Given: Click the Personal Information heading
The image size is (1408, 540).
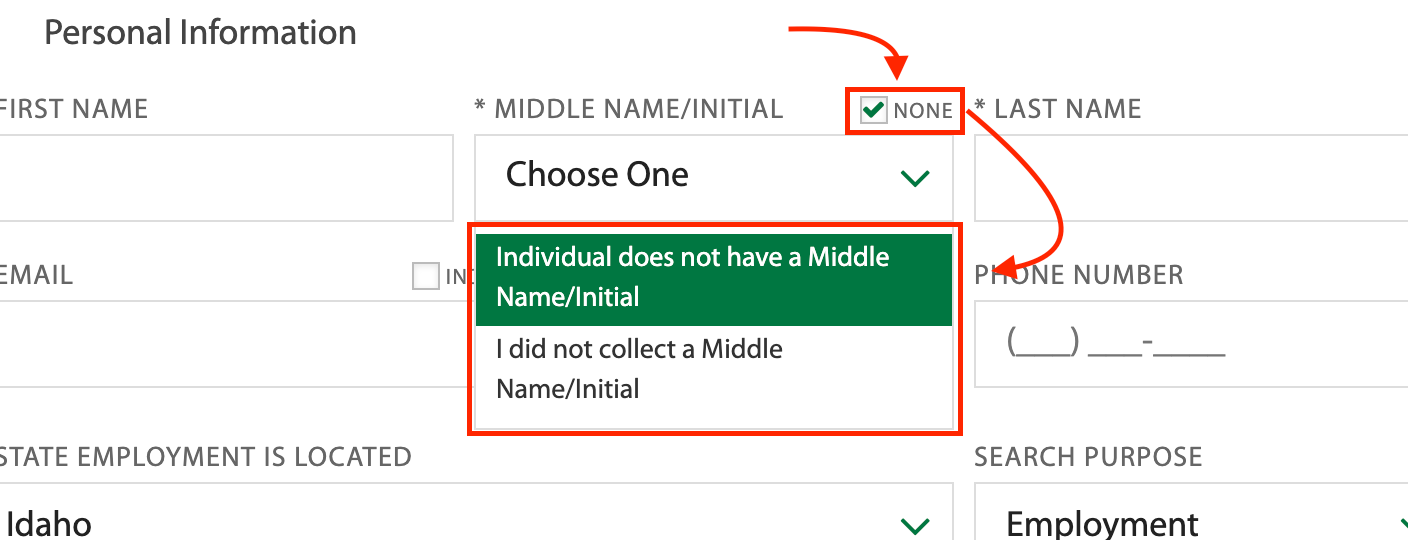Looking at the screenshot, I should click(x=200, y=33).
